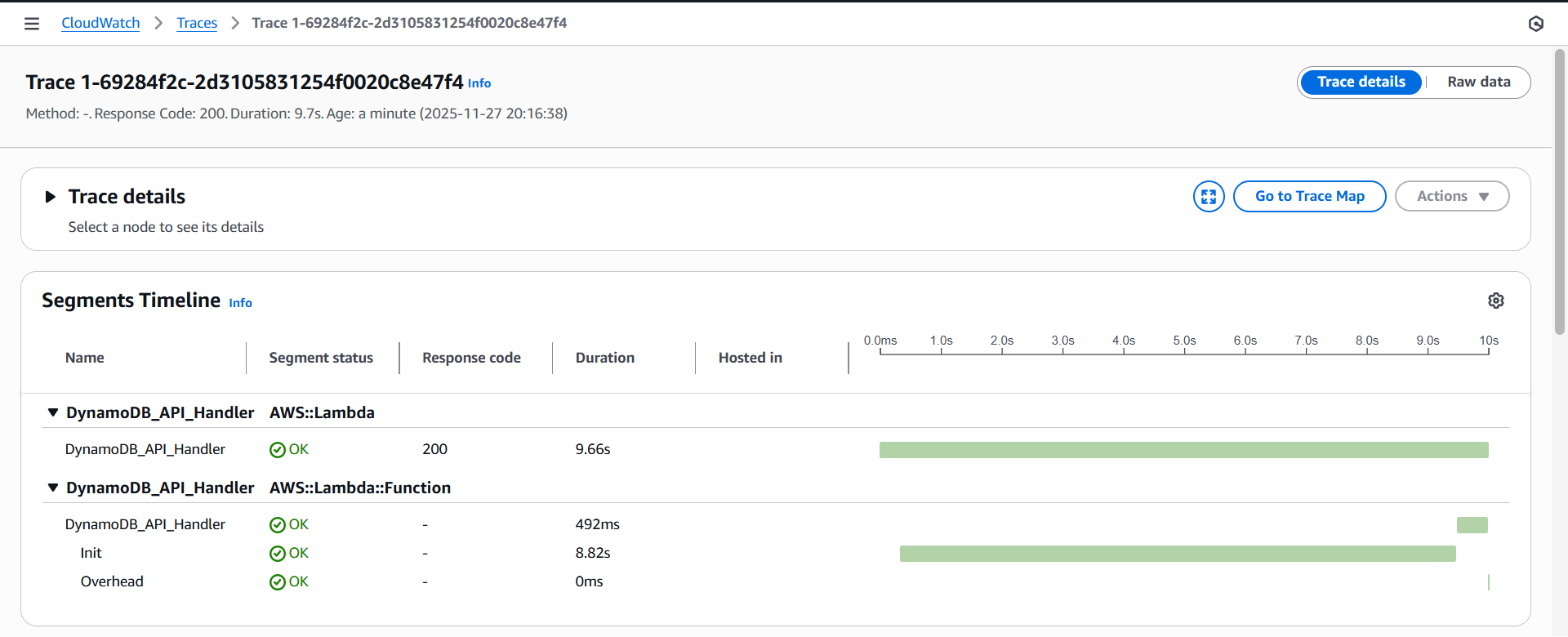Open Info link beside Segments Timeline

pos(240,303)
